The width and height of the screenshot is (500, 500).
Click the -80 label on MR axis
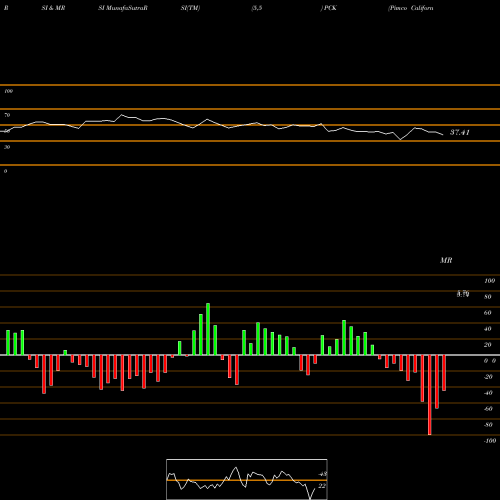coord(488,425)
